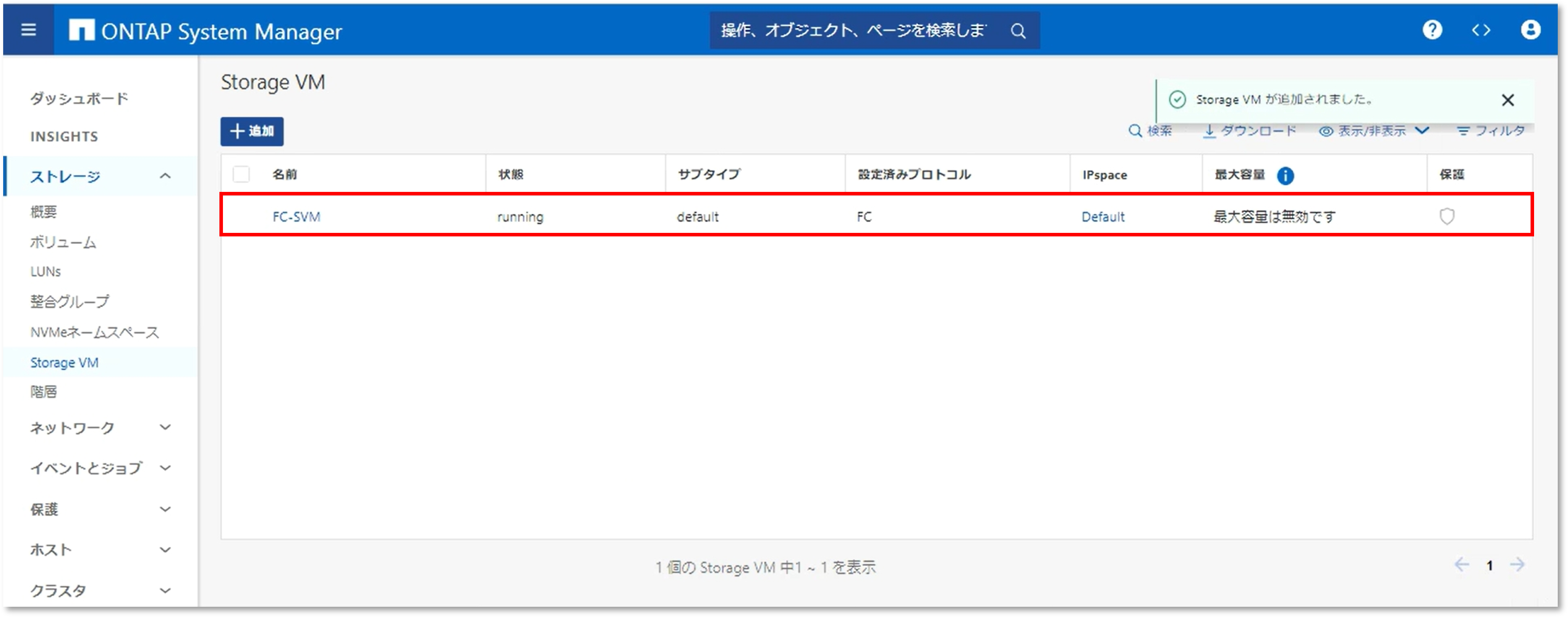The width and height of the screenshot is (1568, 617).
Task: Close the Storage VM added notification
Action: (1507, 100)
